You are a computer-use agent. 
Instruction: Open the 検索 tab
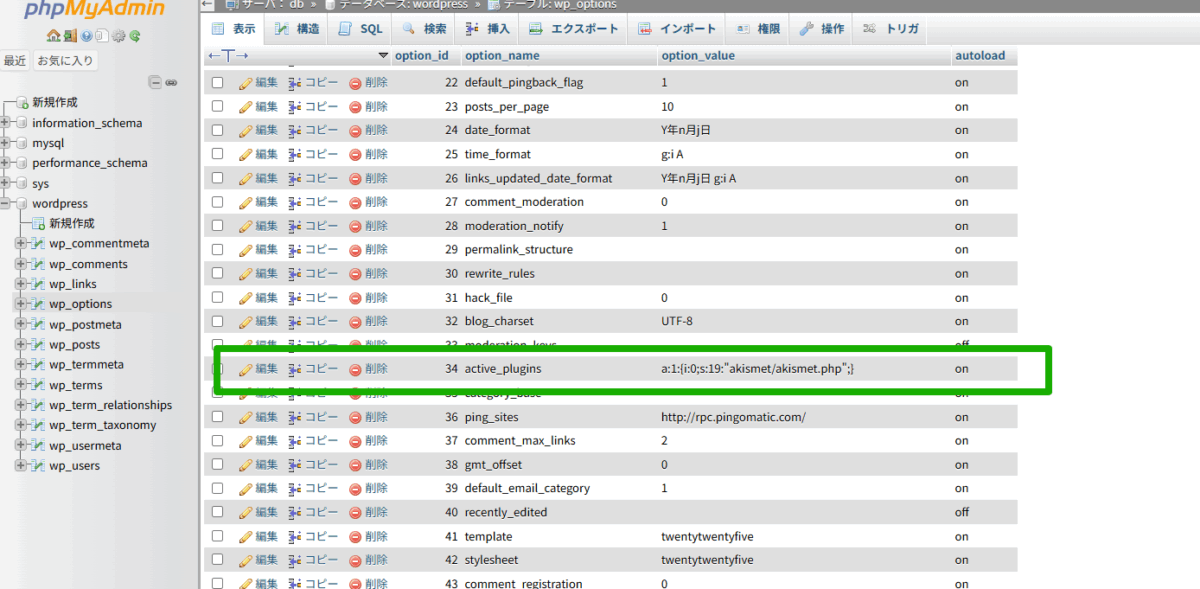coord(424,29)
